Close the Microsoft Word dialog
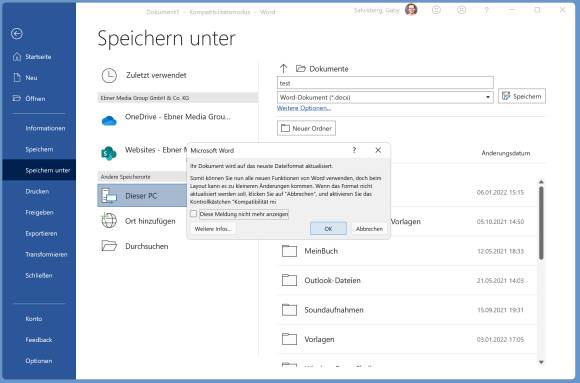580x383 pixels. pos(378,150)
